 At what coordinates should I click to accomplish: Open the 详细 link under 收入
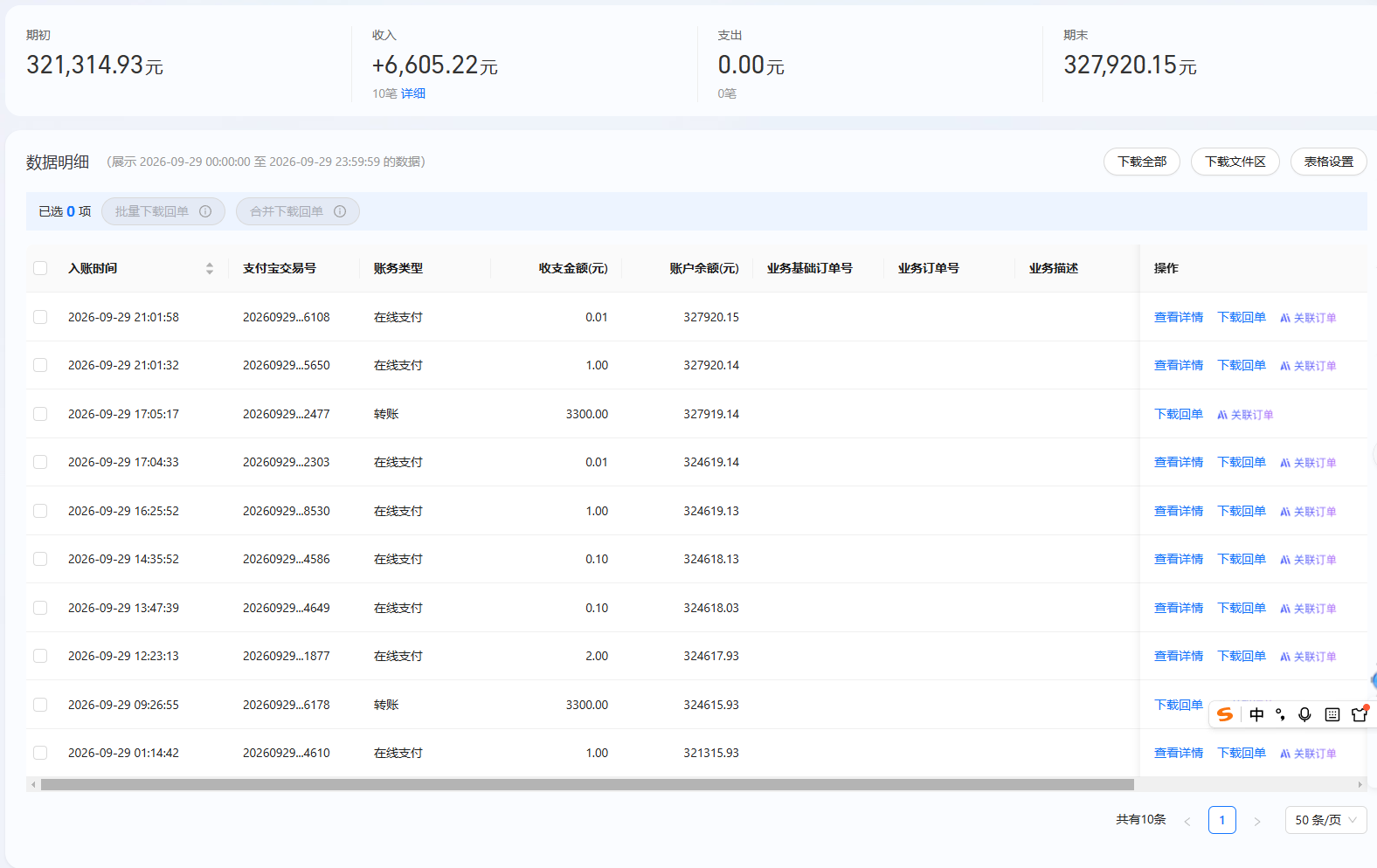(413, 93)
